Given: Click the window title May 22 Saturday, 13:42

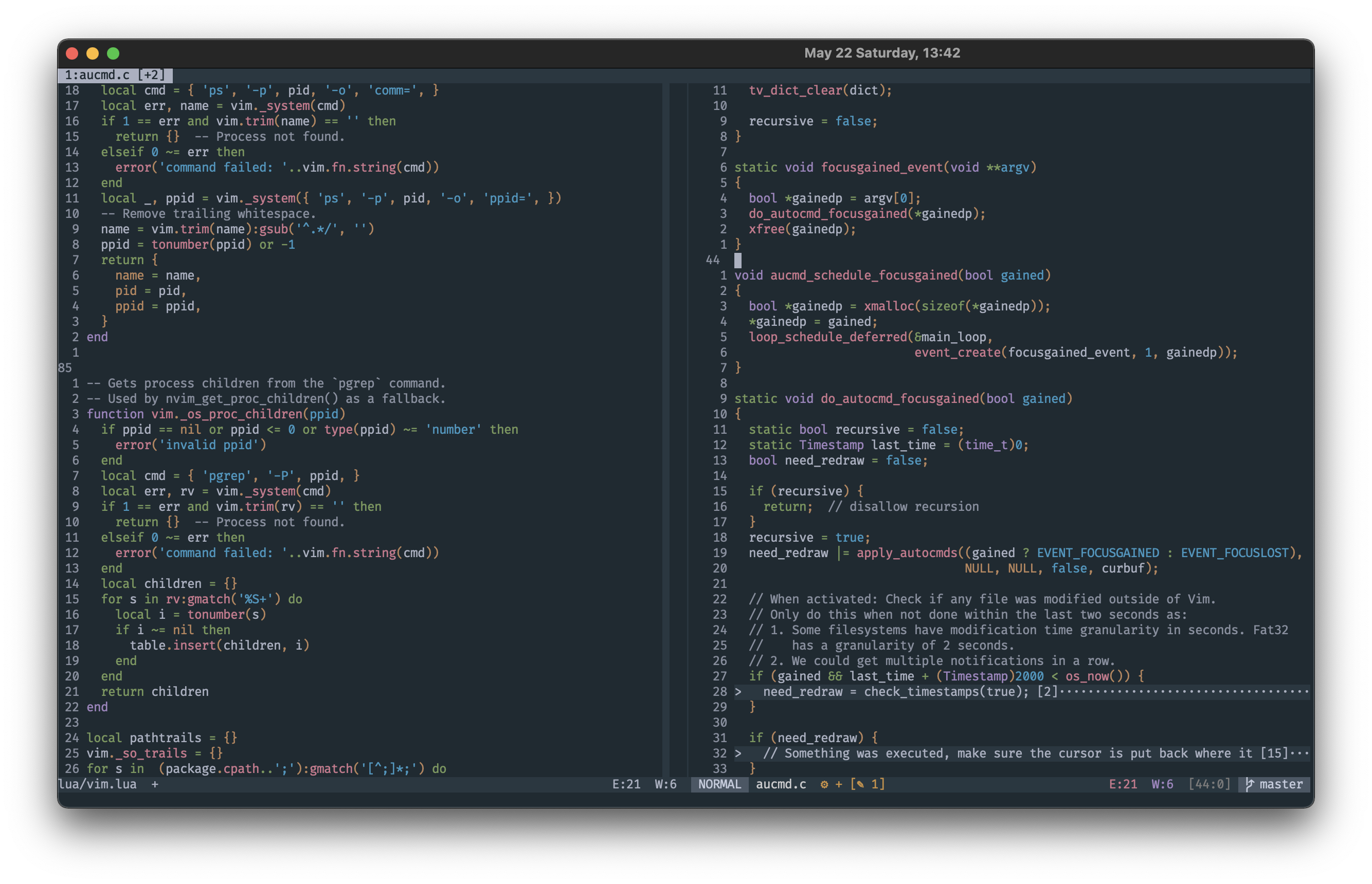Looking at the screenshot, I should 881,53.
